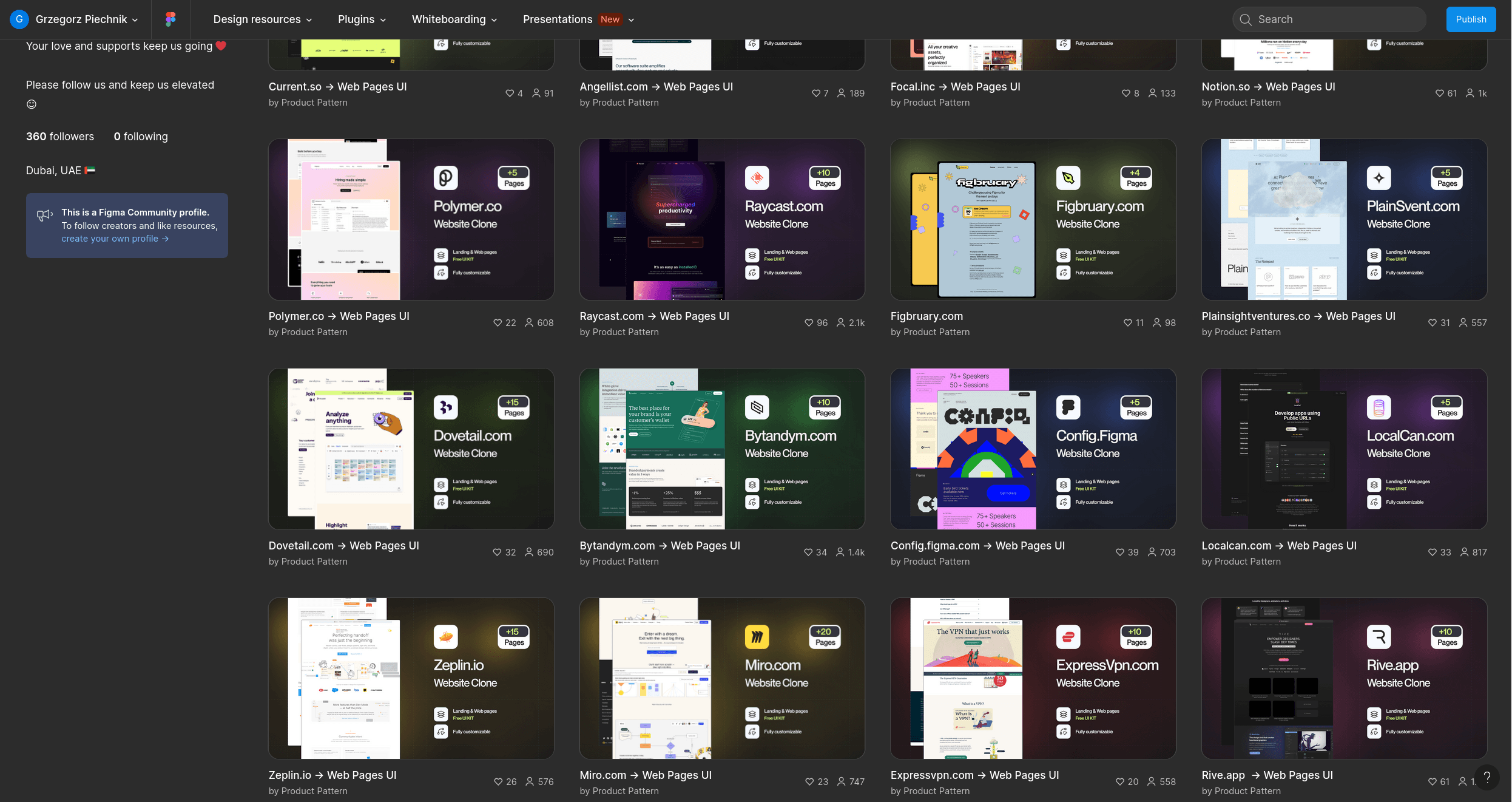
Task: Open Miro.com Website Clone thumbnail
Action: coord(722,678)
